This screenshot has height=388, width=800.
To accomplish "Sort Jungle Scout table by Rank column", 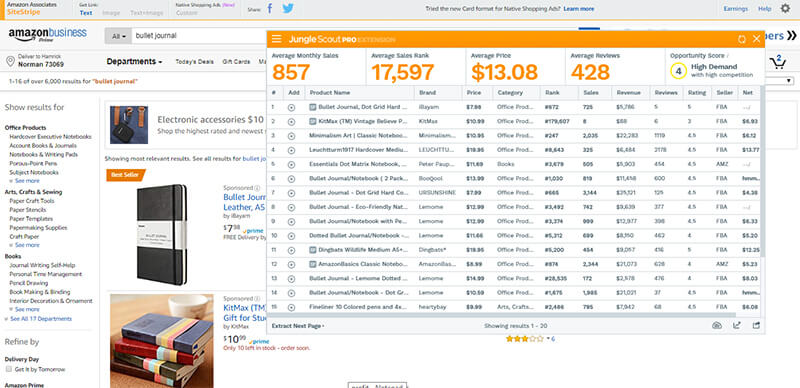I will (x=552, y=93).
